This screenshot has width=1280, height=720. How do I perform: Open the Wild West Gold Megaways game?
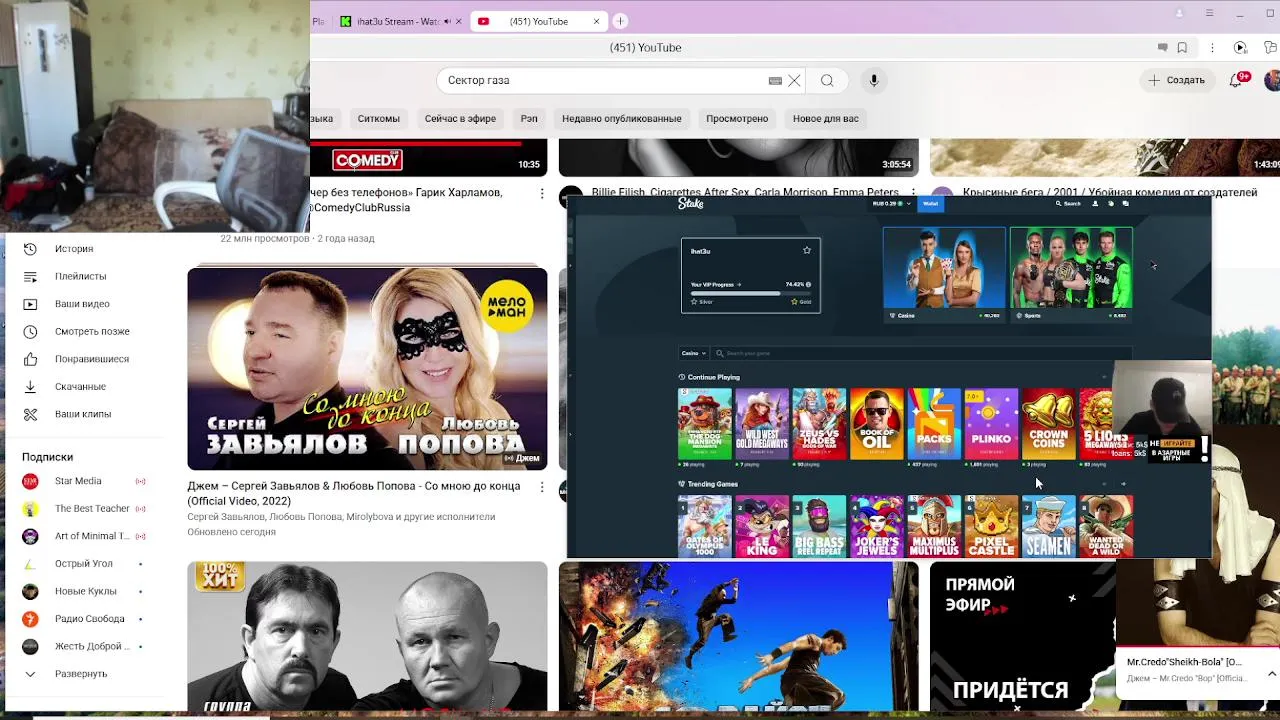[x=762, y=424]
